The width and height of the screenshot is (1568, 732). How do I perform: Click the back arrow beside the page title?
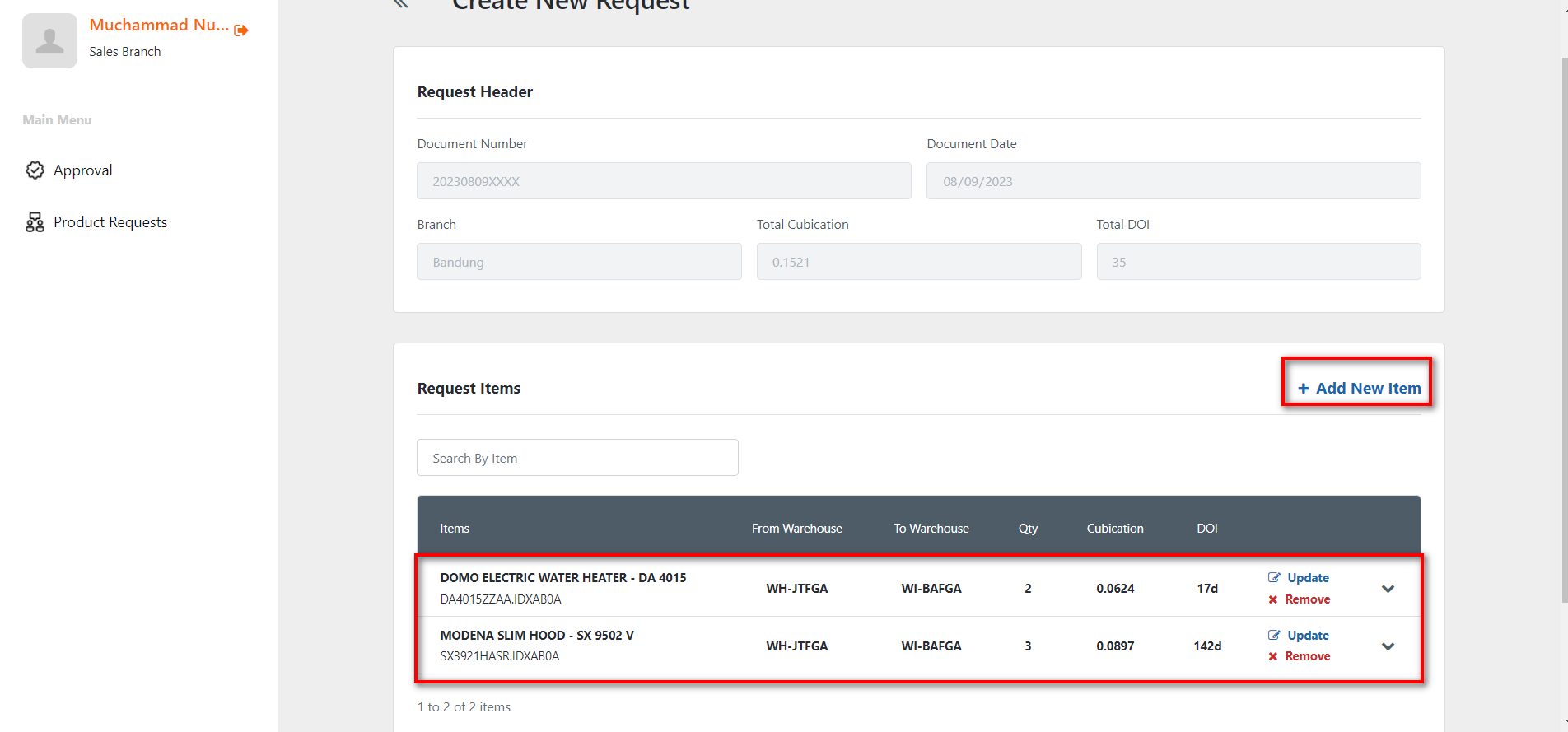401,4
